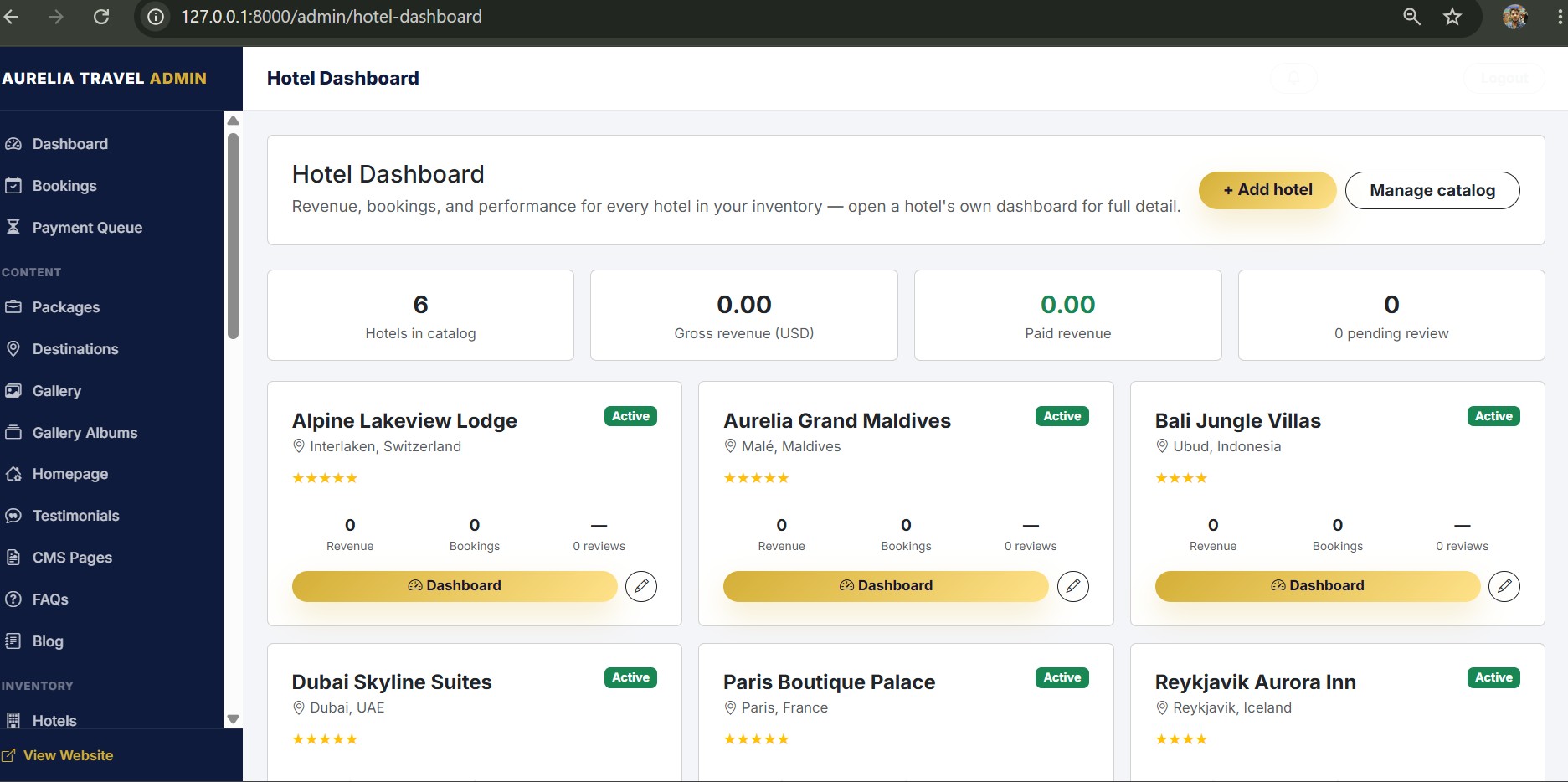Click the zoom magnifier icon in address bar
This screenshot has height=782, width=1568.
[x=1411, y=17]
